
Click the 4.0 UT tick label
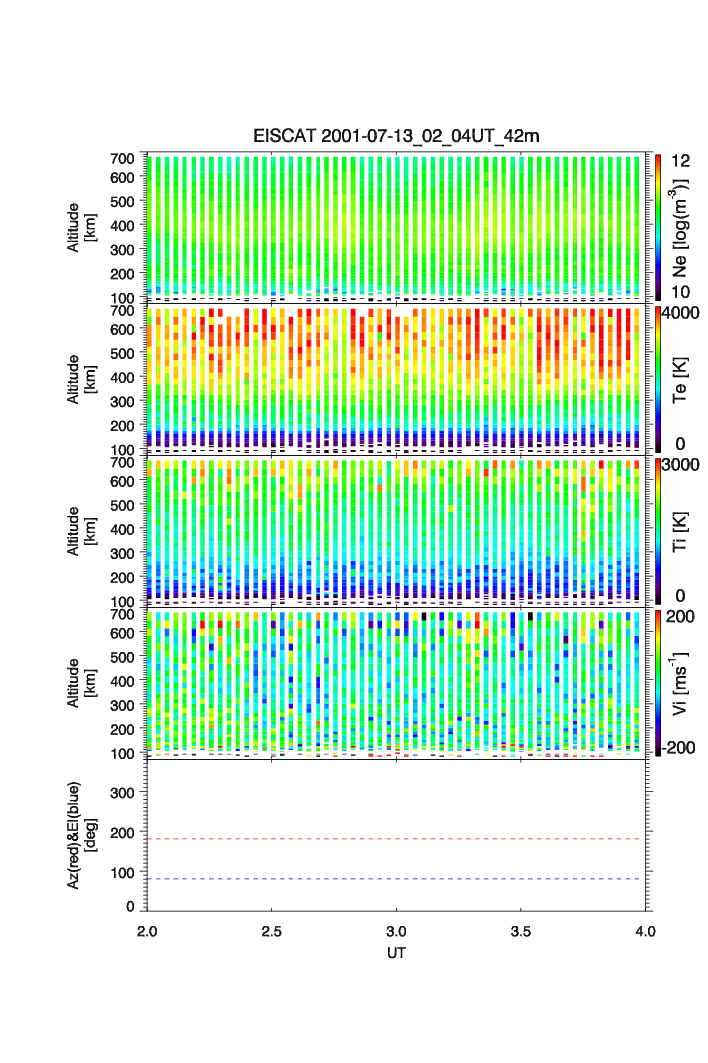tap(644, 930)
